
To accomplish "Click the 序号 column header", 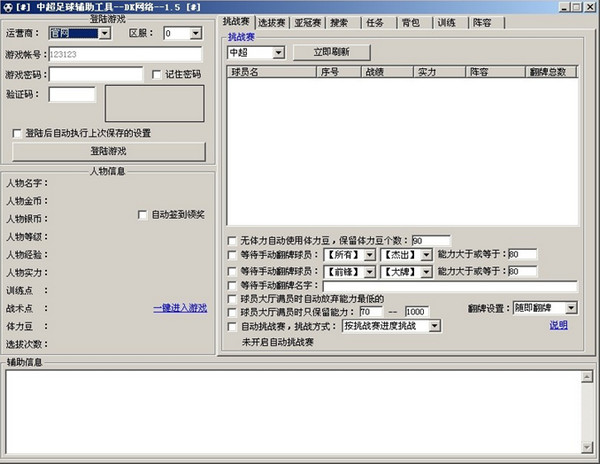I will 339,72.
